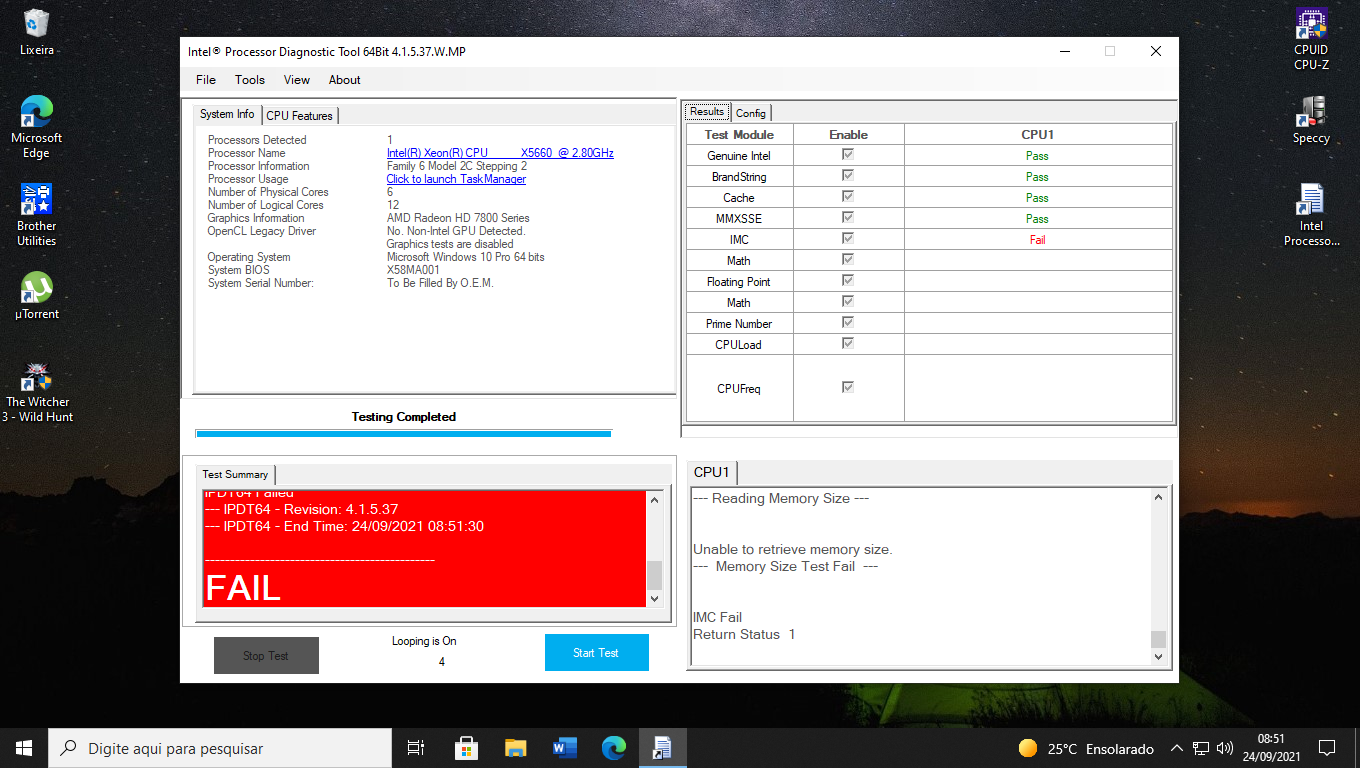The height and width of the screenshot is (768, 1360).
Task: Click to launch TaskManager link
Action: tap(456, 179)
